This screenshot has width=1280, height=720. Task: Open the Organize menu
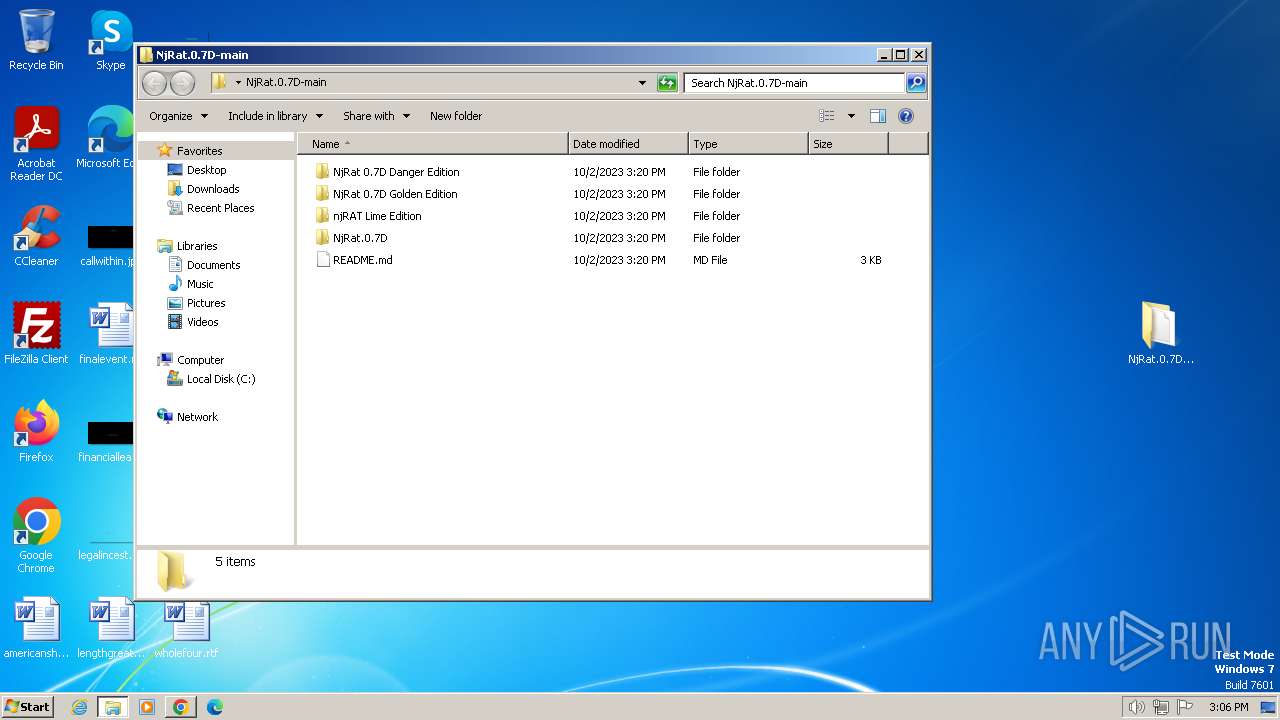[x=178, y=116]
